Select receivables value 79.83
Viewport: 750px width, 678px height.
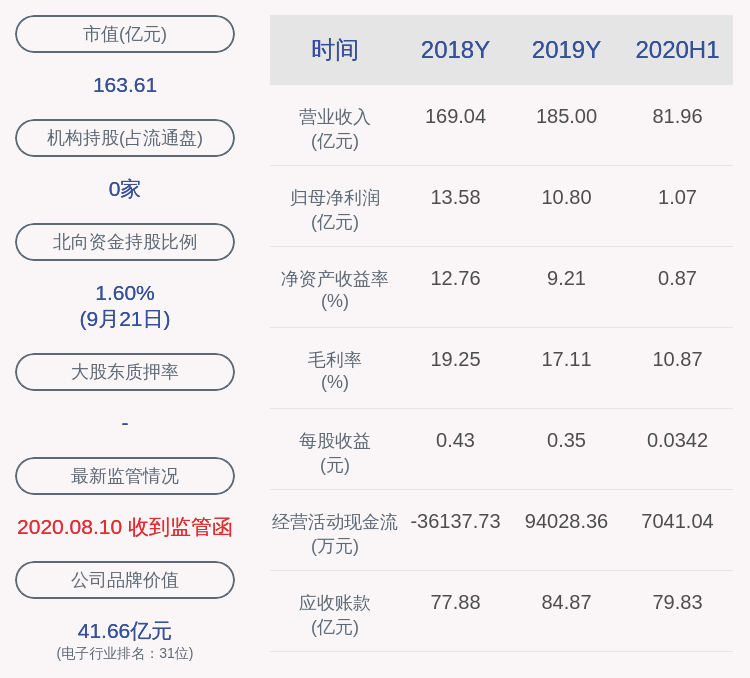point(677,602)
